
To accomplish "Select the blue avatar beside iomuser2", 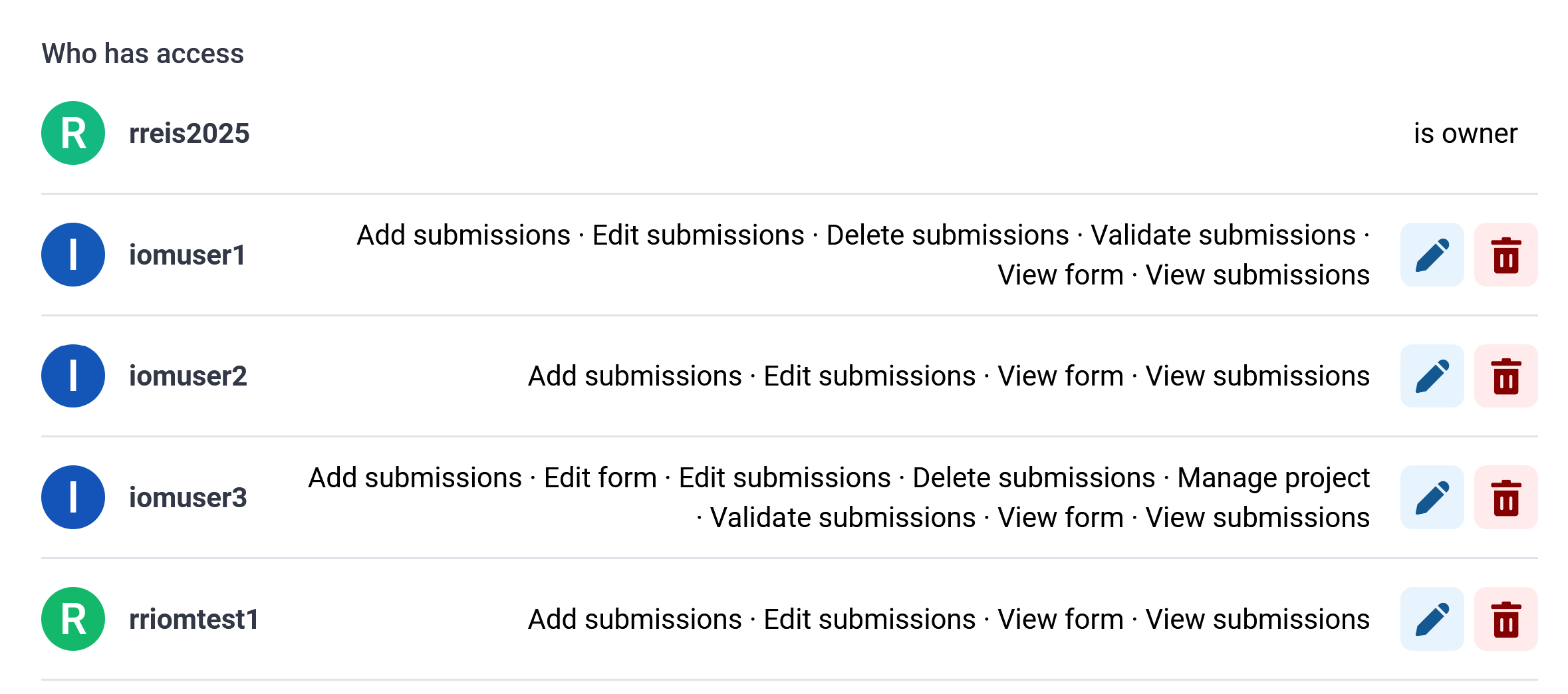I will pos(73,376).
